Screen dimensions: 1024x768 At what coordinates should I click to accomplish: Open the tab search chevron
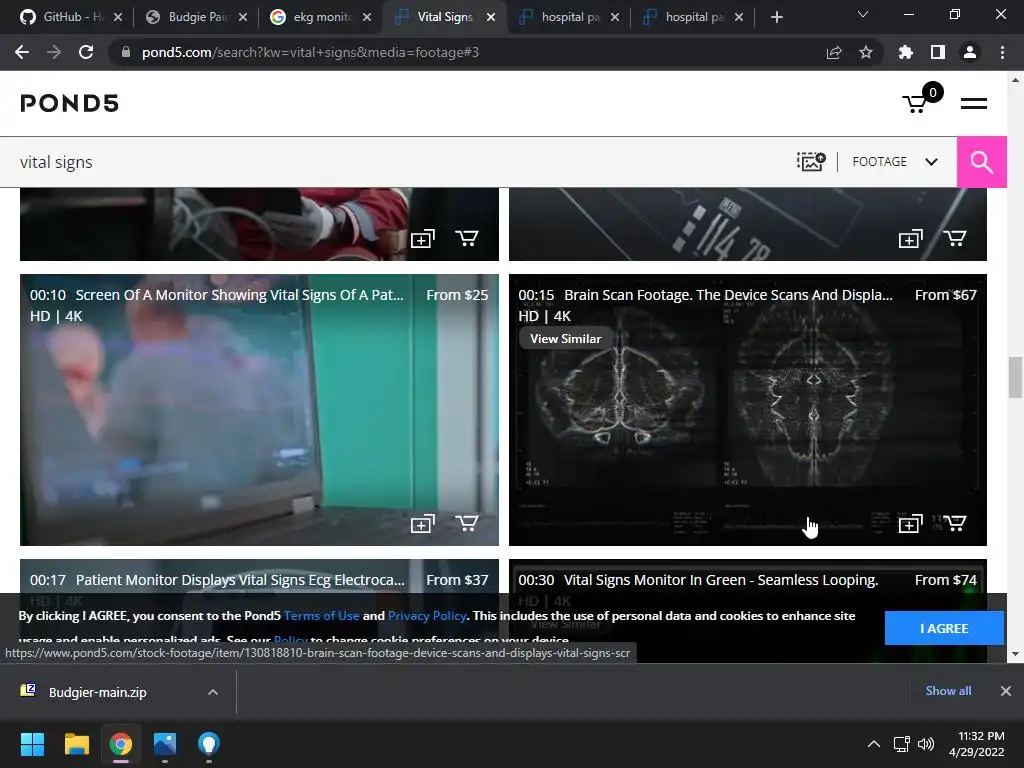pyautogui.click(x=863, y=14)
